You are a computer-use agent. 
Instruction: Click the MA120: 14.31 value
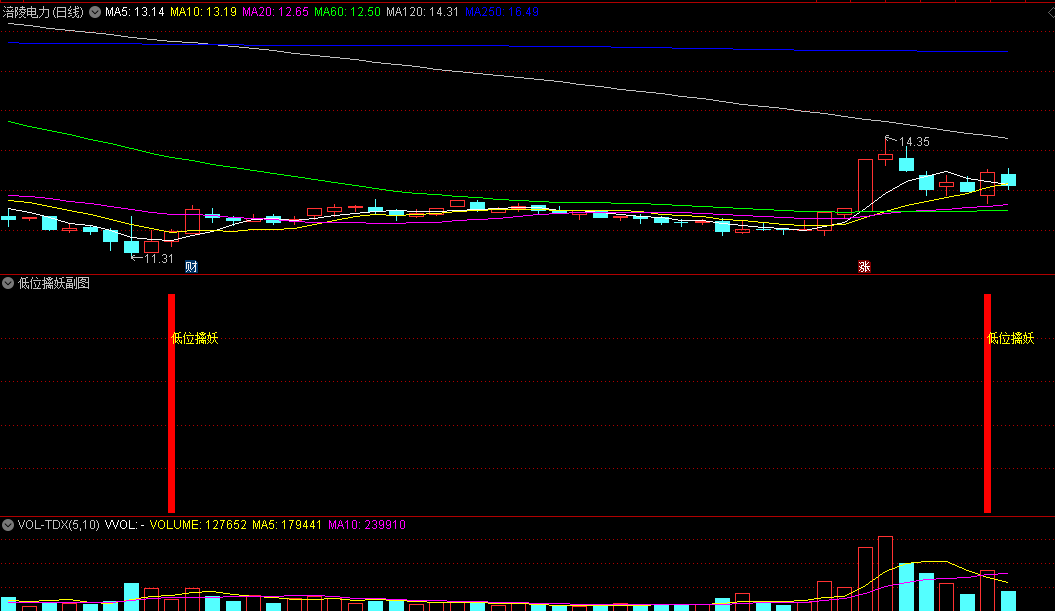(x=423, y=12)
